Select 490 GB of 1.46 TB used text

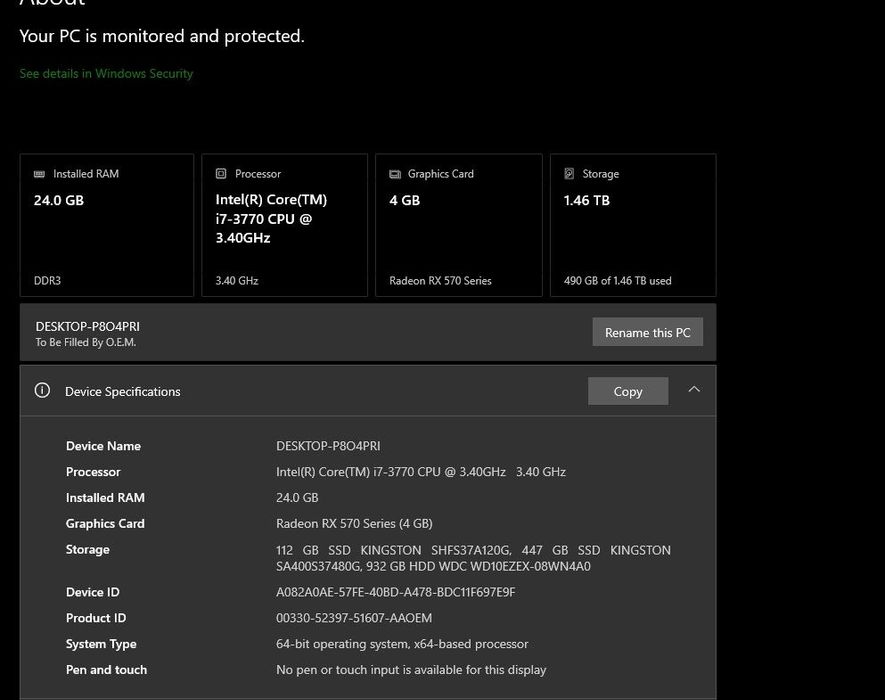[x=617, y=281]
